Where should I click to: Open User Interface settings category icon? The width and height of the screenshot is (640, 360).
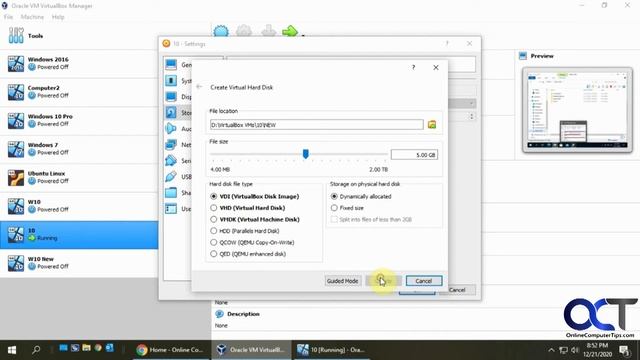pyautogui.click(x=171, y=209)
